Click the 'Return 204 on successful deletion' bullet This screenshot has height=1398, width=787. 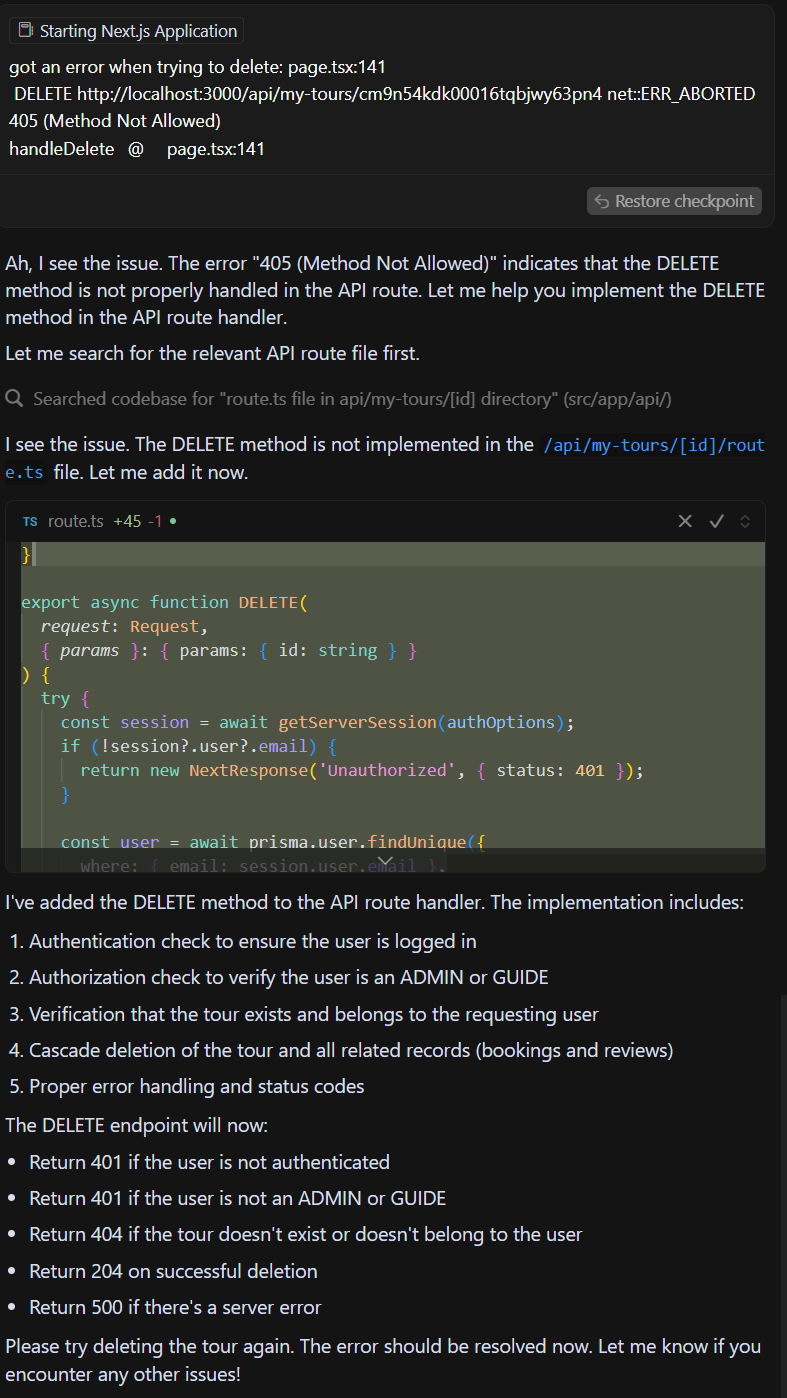click(173, 1271)
